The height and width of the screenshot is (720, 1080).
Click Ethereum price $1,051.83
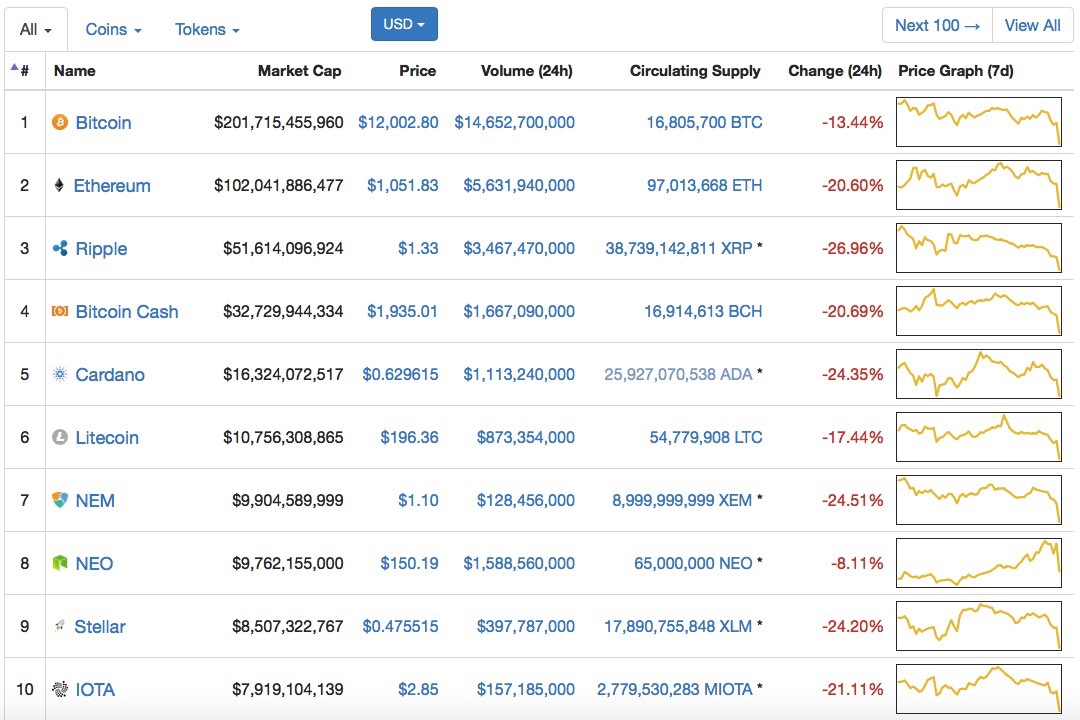(403, 185)
